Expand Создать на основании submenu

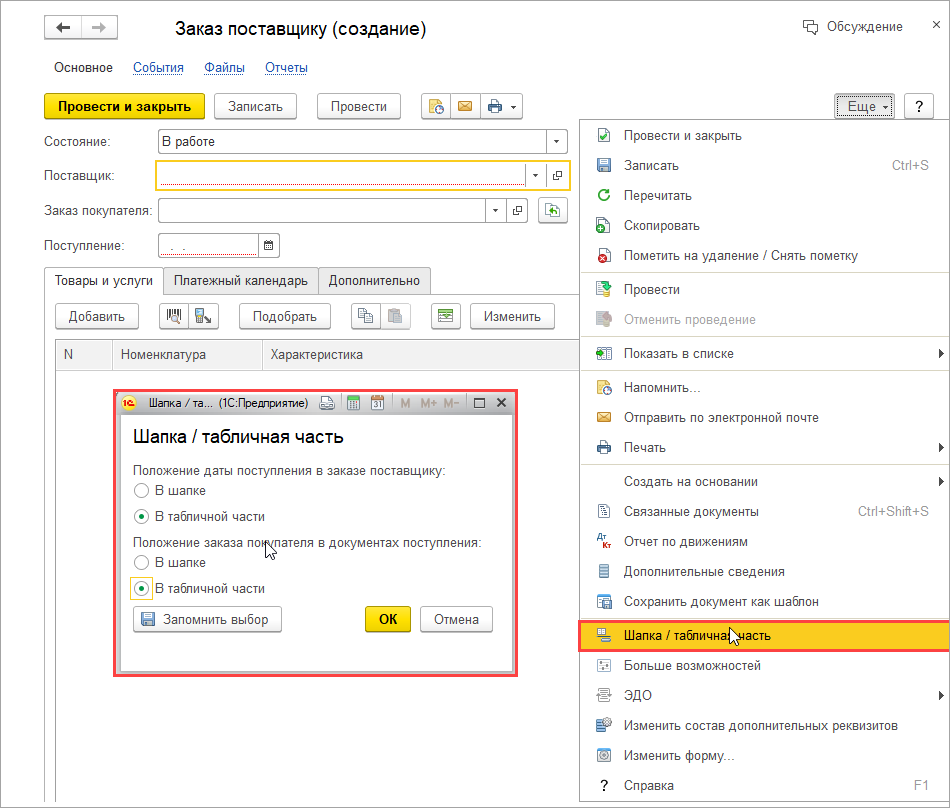[x=940, y=482]
